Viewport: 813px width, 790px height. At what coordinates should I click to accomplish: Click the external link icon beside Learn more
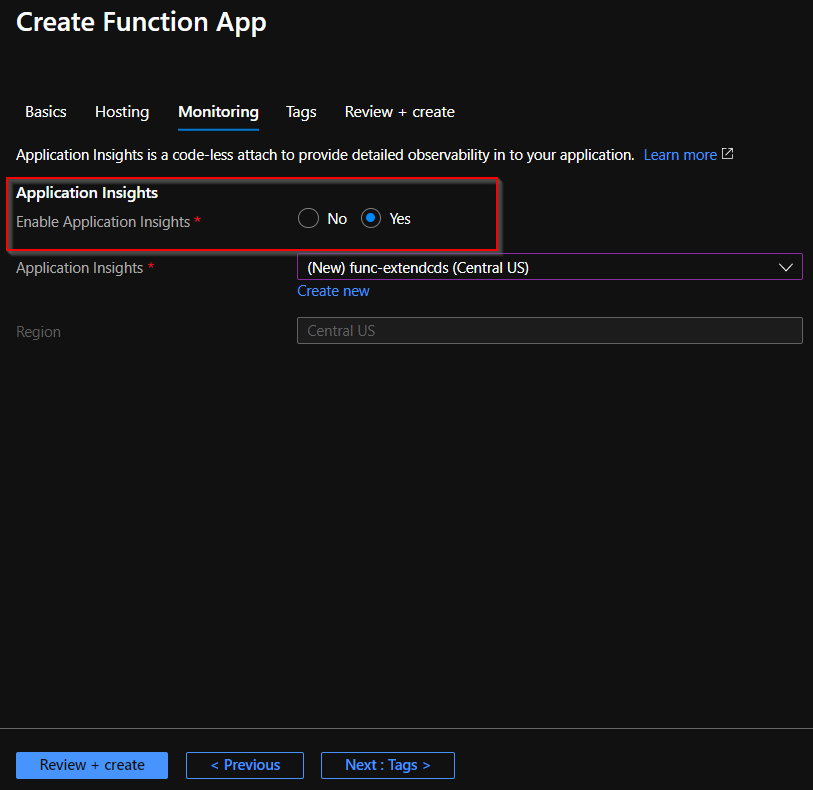[727, 154]
